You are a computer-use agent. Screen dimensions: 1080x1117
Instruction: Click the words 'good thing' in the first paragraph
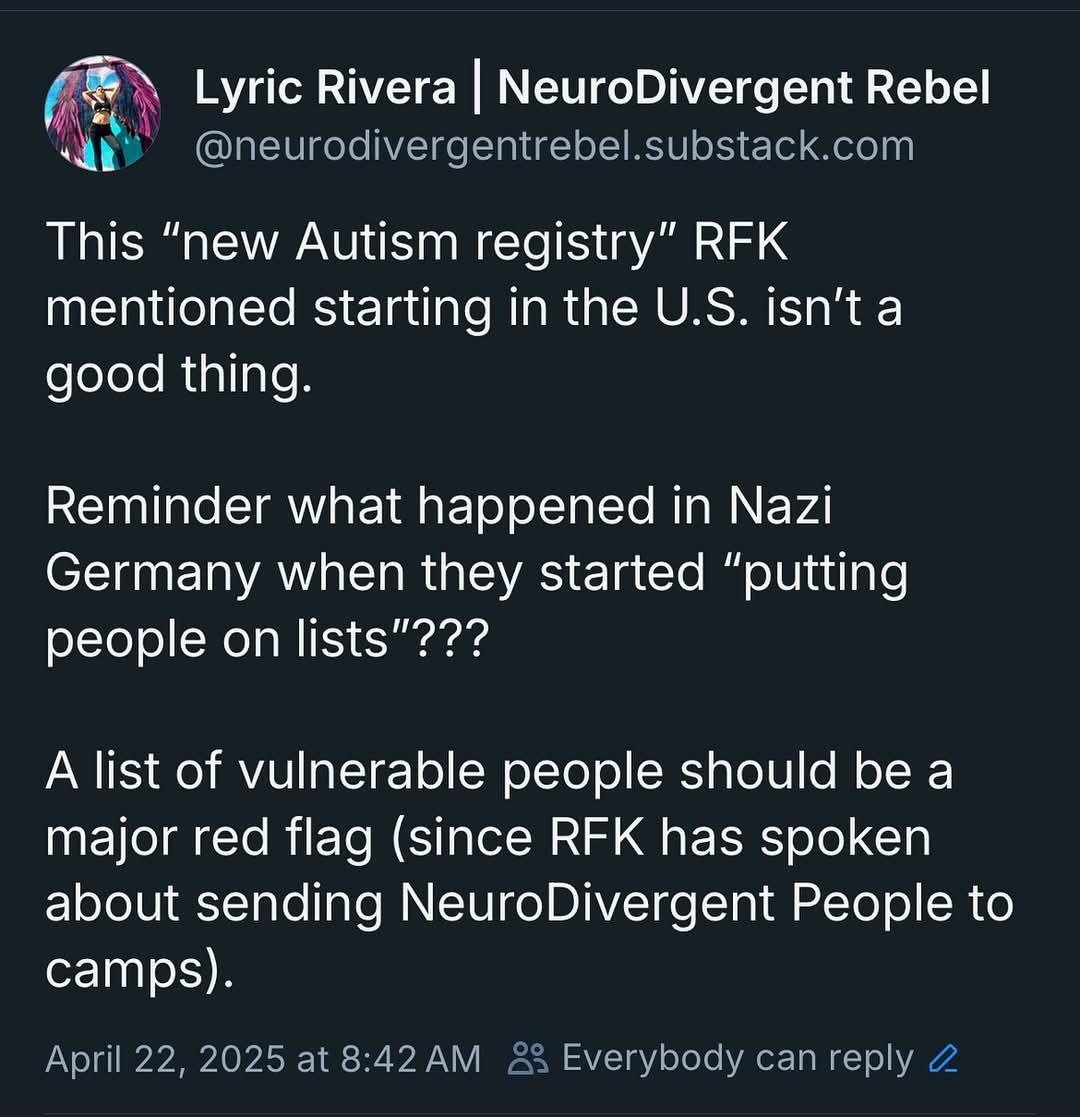[178, 375]
